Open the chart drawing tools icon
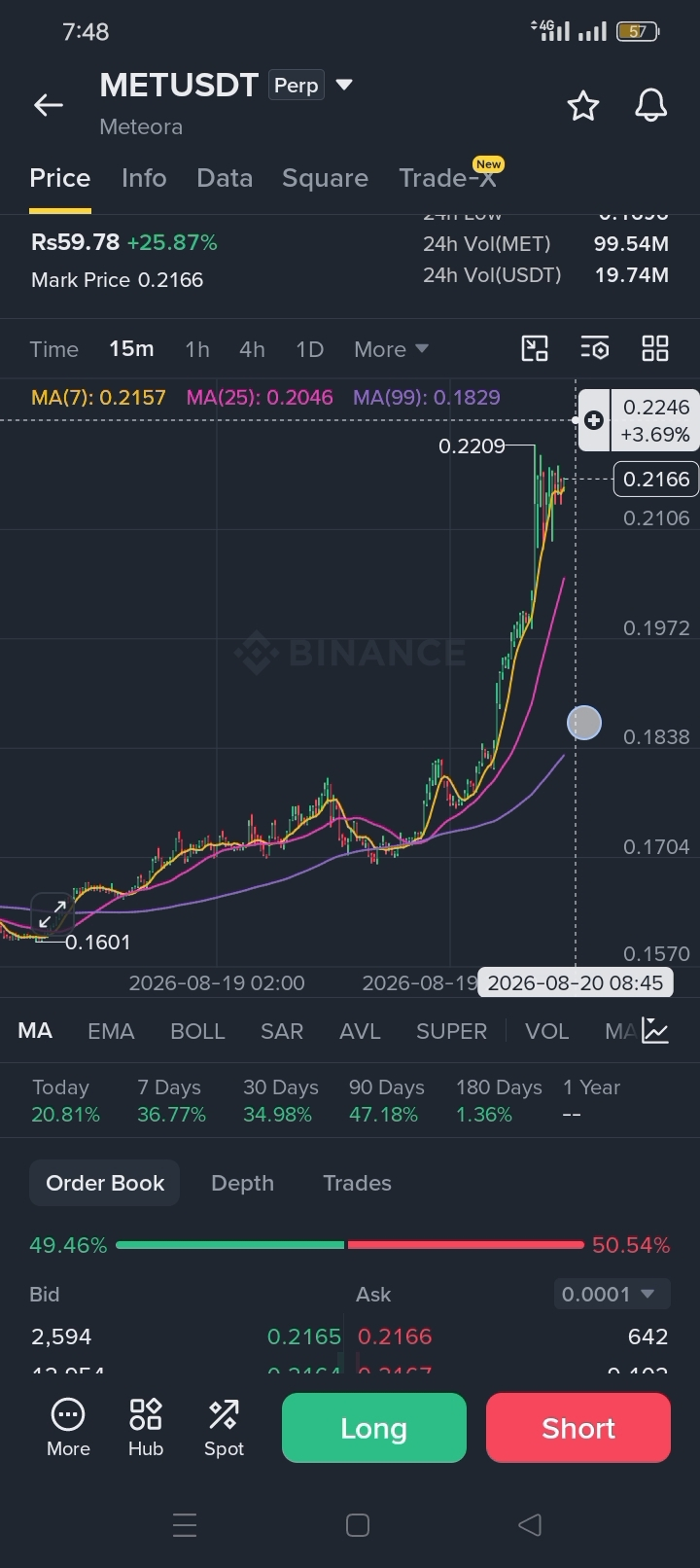This screenshot has width=700, height=1568. tap(535, 348)
